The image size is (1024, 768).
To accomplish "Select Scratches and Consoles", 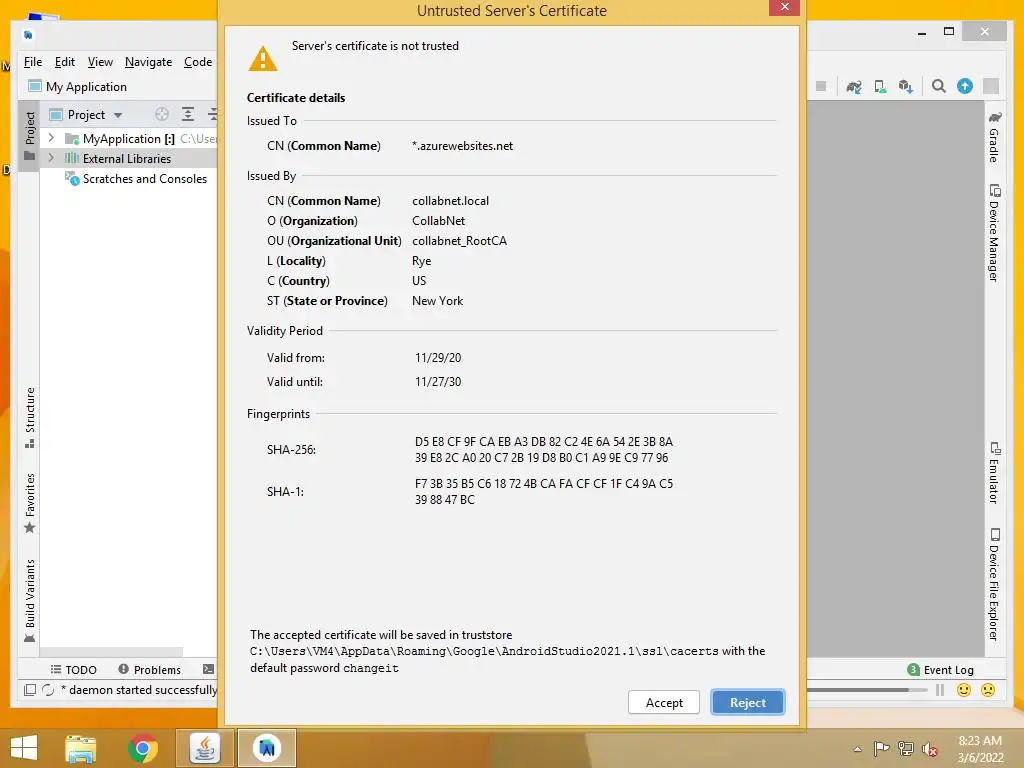I will click(144, 179).
